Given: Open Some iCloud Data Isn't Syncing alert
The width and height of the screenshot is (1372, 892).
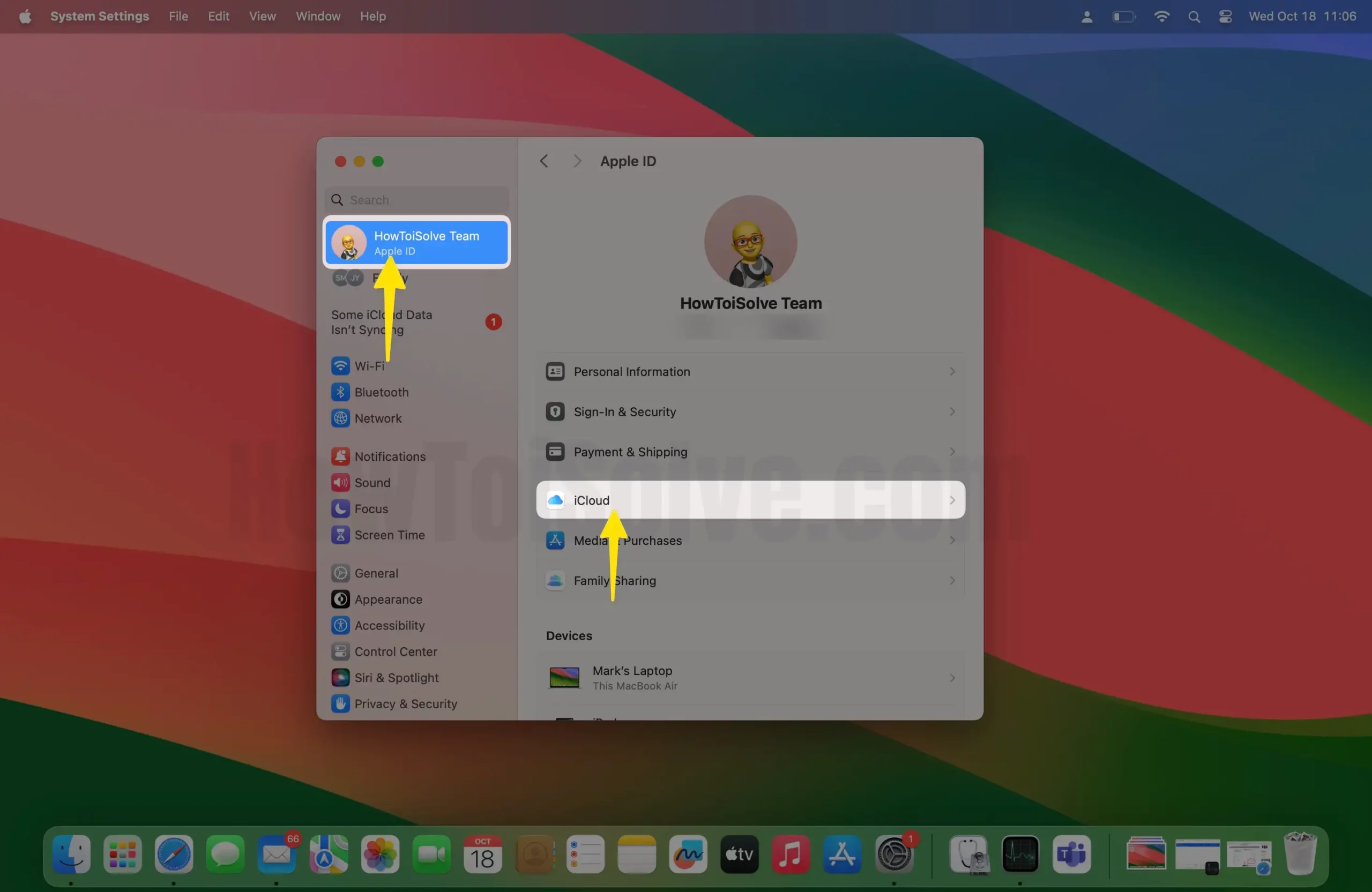Looking at the screenshot, I should coord(417,322).
